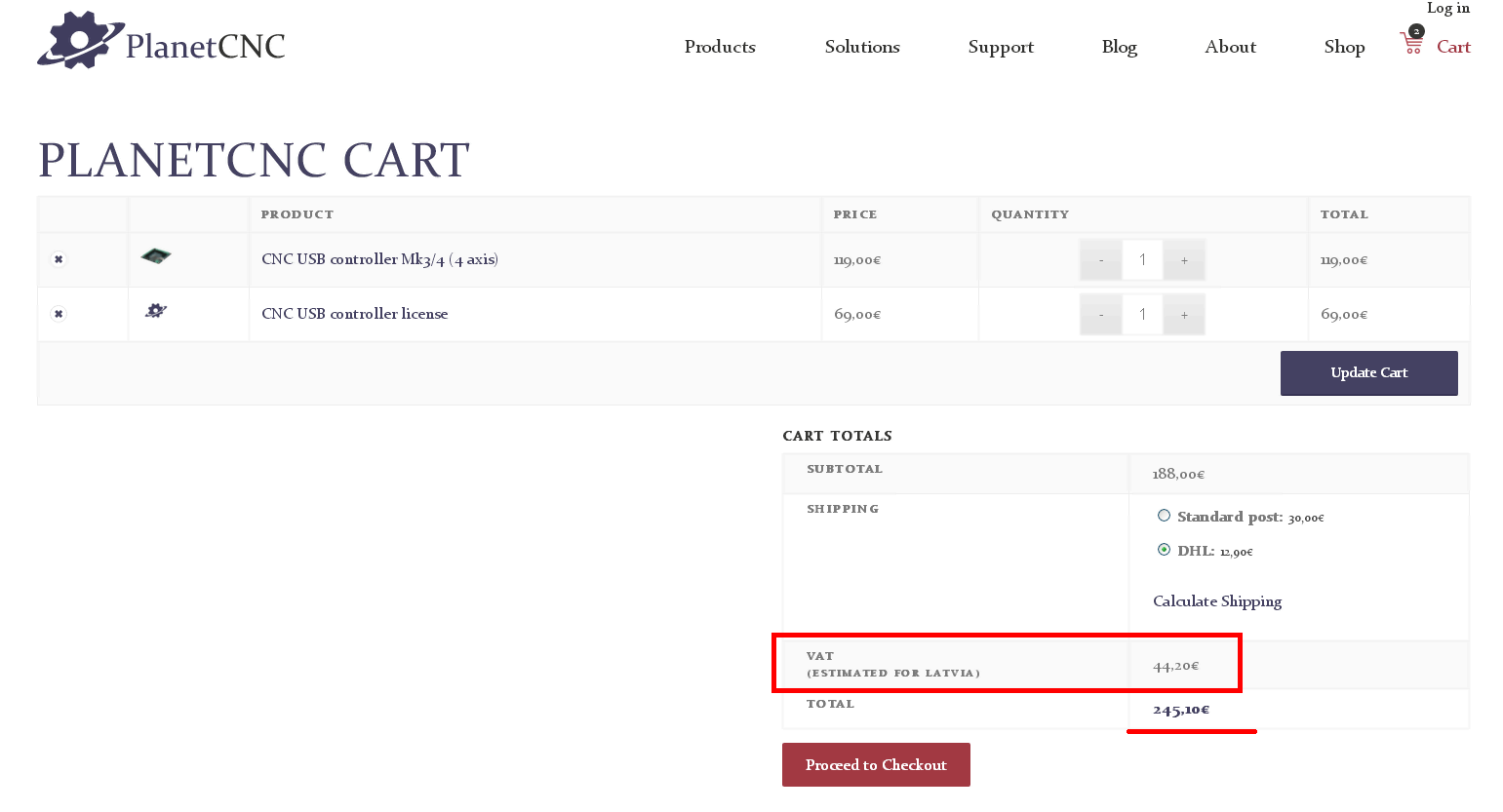The width and height of the screenshot is (1503, 812).
Task: Click quantity field for controller license
Action: (x=1142, y=315)
